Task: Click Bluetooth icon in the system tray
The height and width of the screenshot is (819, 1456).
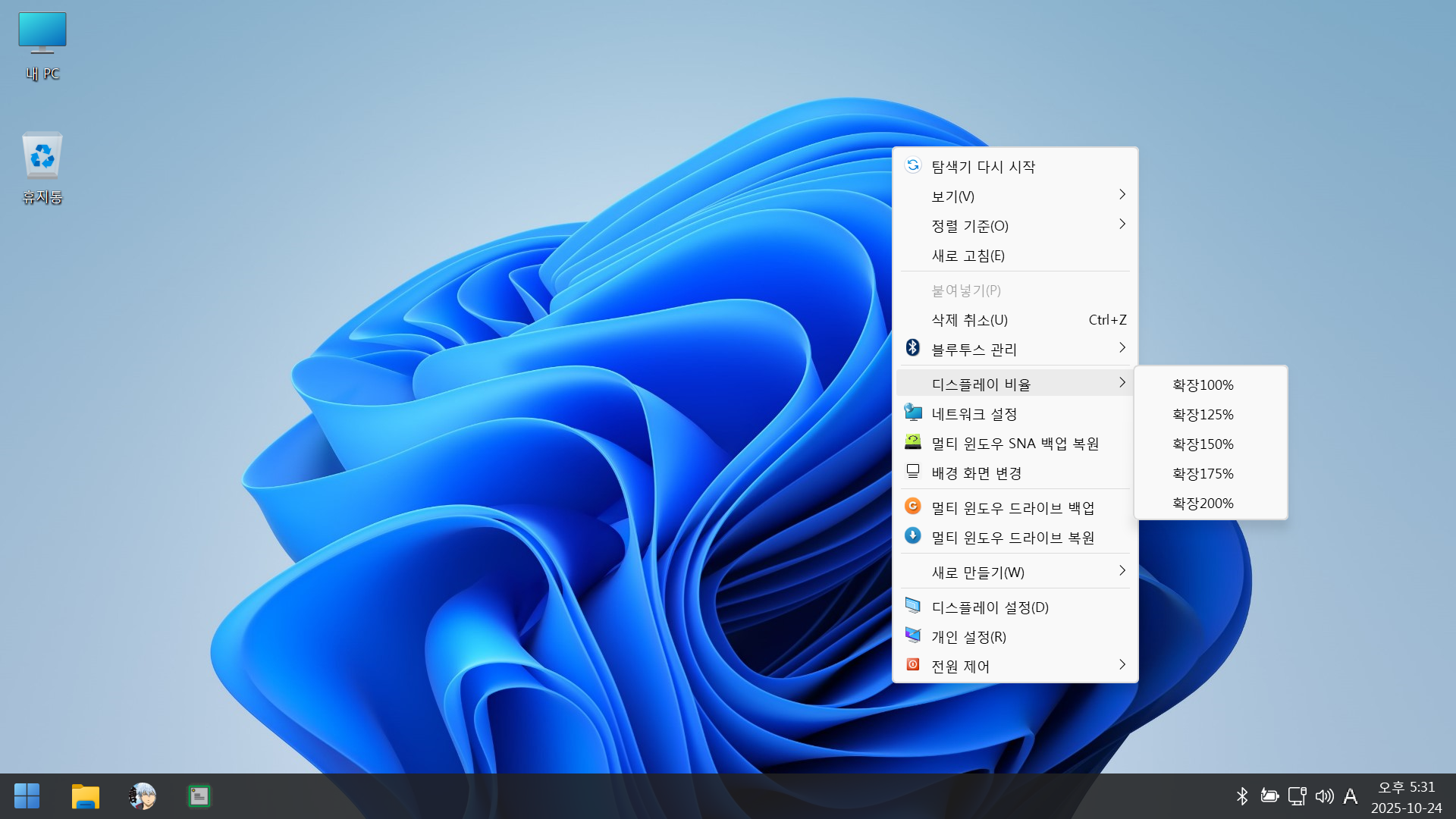Action: [1242, 796]
